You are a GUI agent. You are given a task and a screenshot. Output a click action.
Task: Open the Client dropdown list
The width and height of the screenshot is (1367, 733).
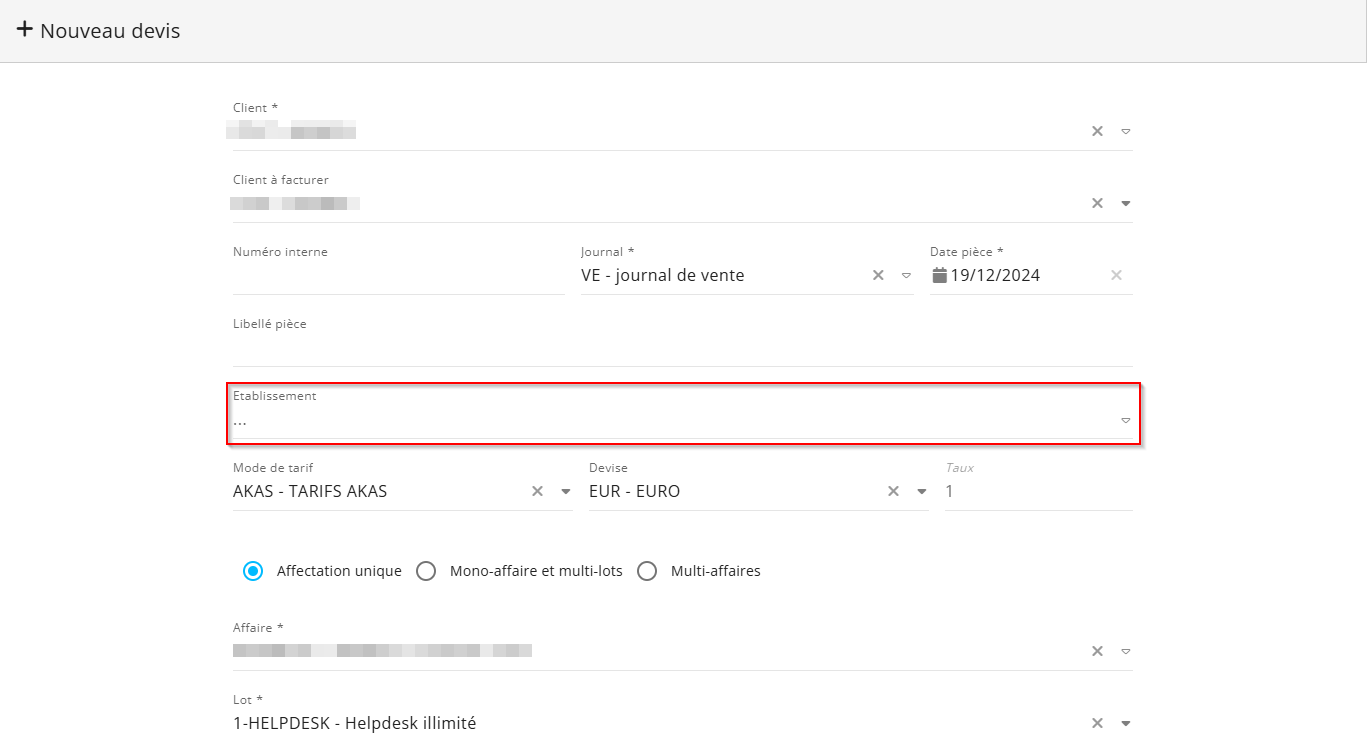[1125, 131]
